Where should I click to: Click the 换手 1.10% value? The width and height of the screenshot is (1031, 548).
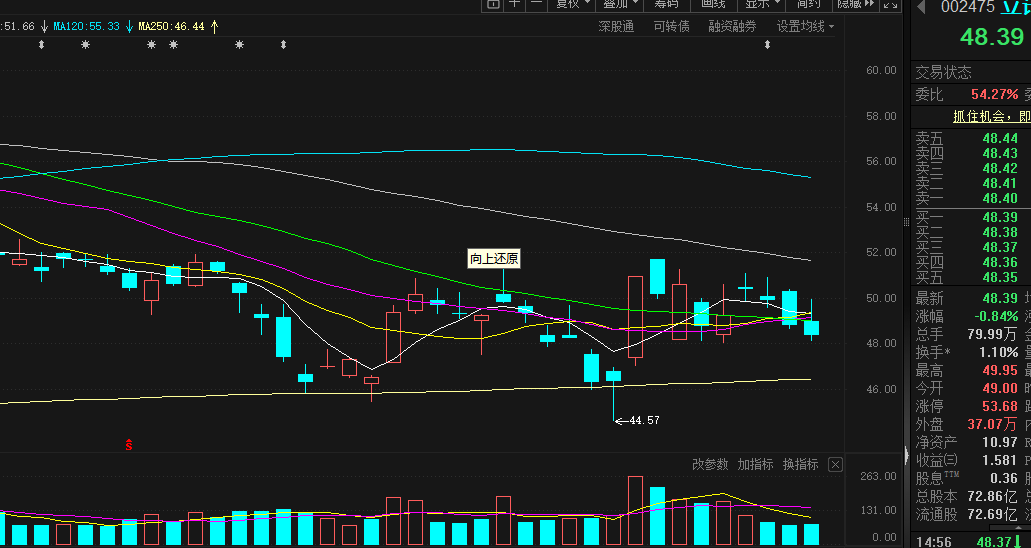coord(997,353)
